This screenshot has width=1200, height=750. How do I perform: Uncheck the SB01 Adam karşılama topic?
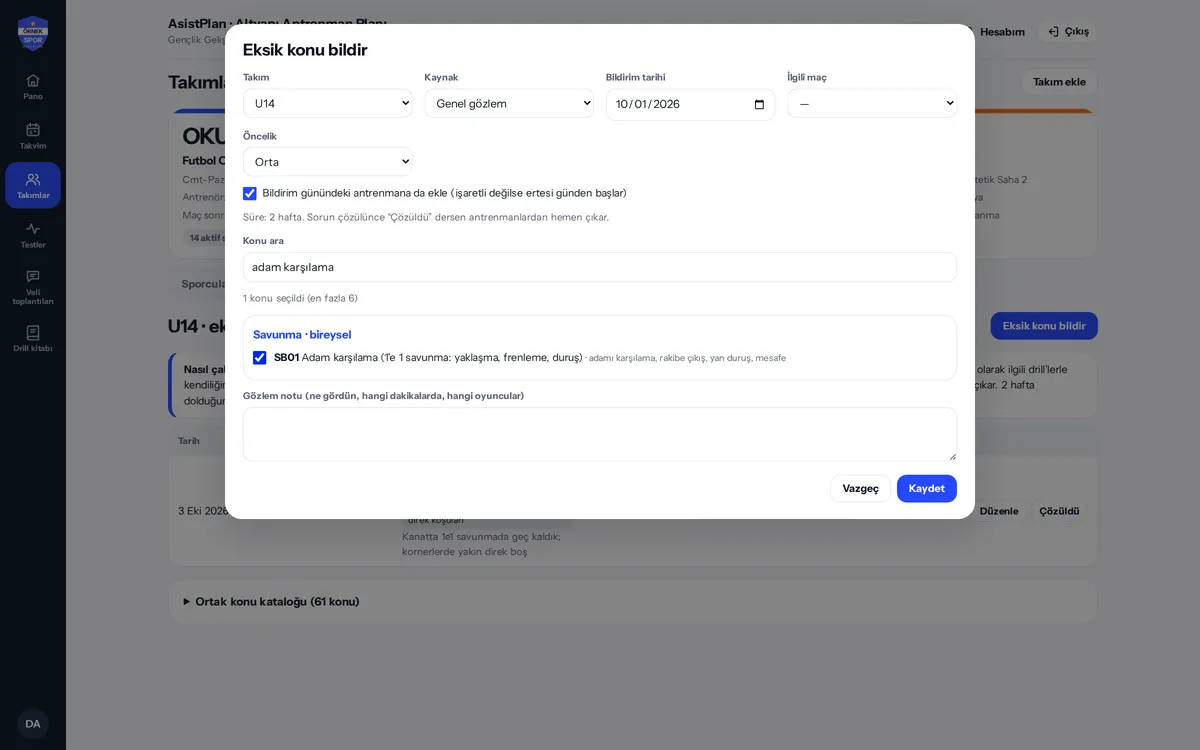point(260,358)
